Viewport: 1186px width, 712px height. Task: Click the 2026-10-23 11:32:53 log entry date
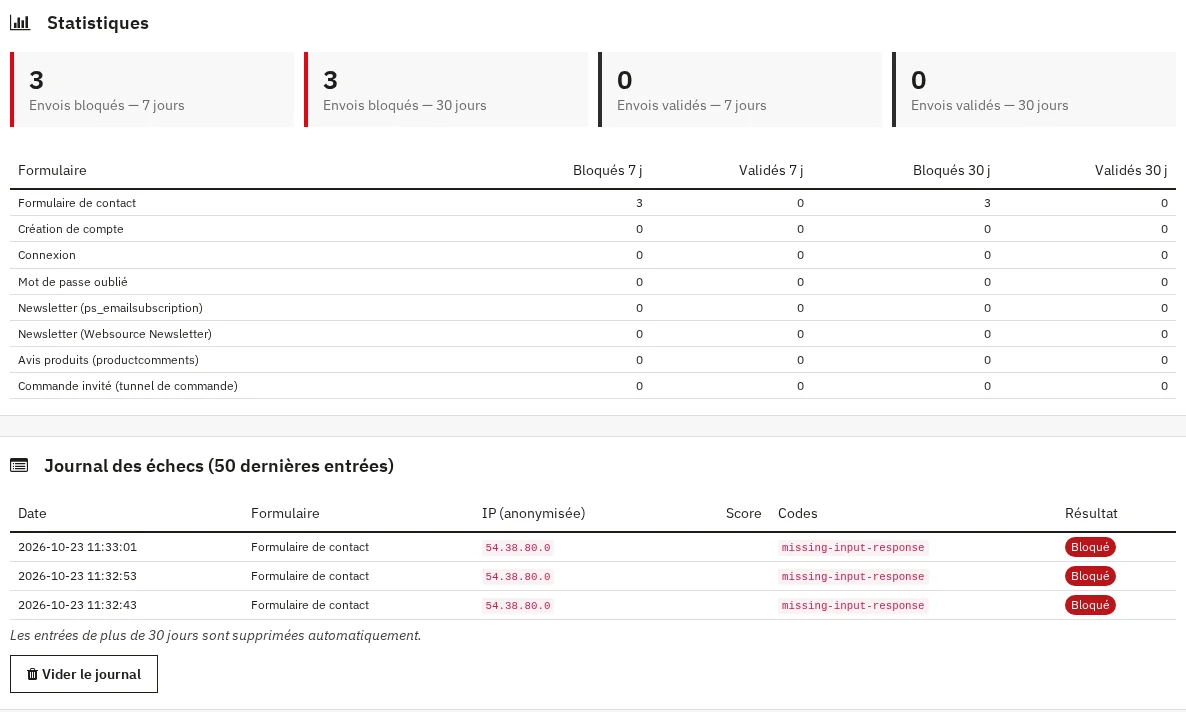77,576
